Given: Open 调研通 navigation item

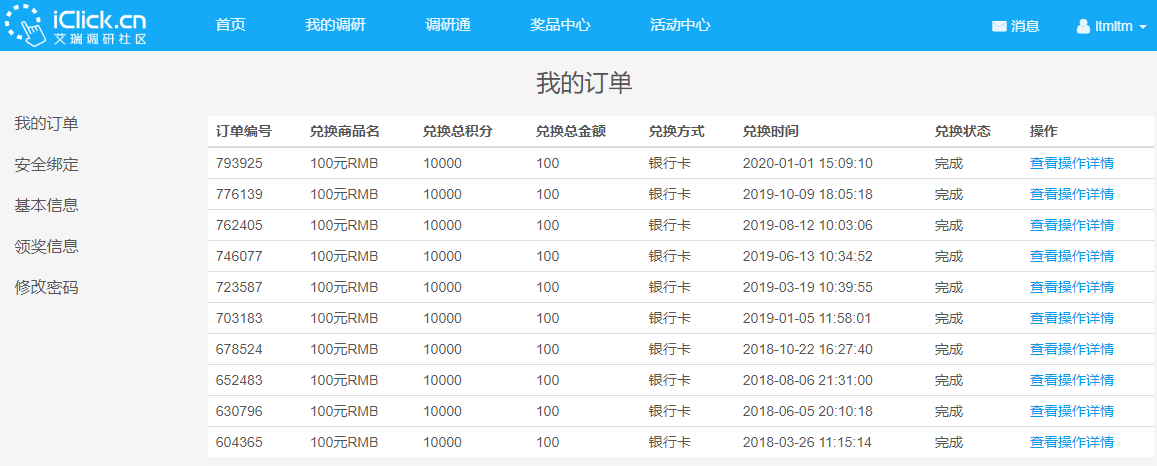Looking at the screenshot, I should 447,25.
